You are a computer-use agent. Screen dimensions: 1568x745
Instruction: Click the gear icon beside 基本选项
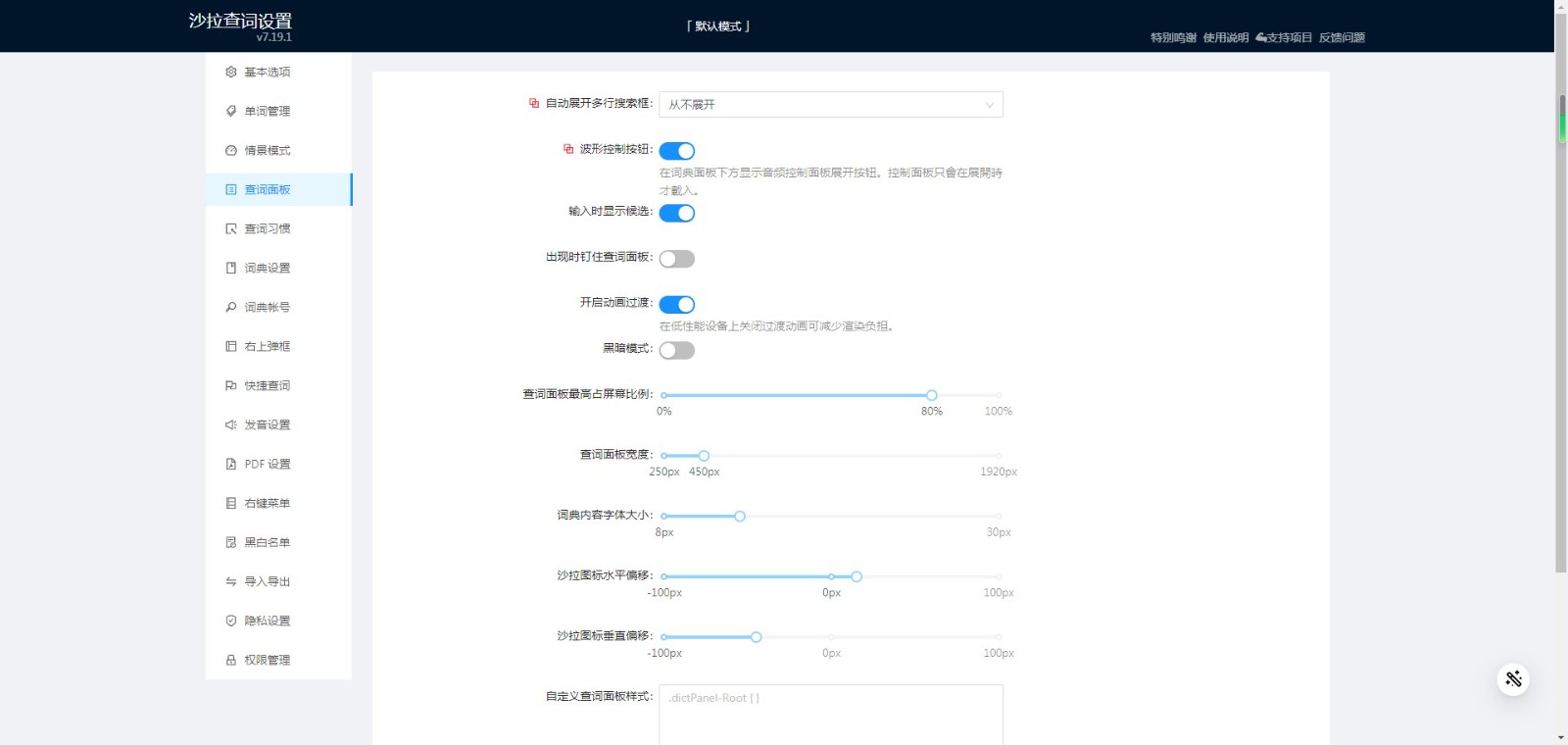point(231,72)
